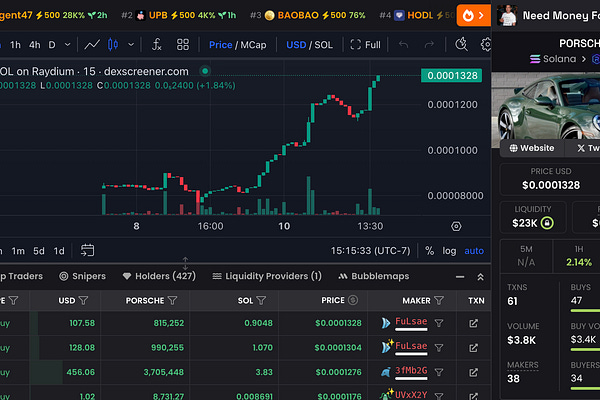The image size is (600, 400).
Task: Set chart range to 5d
Action: (39, 251)
